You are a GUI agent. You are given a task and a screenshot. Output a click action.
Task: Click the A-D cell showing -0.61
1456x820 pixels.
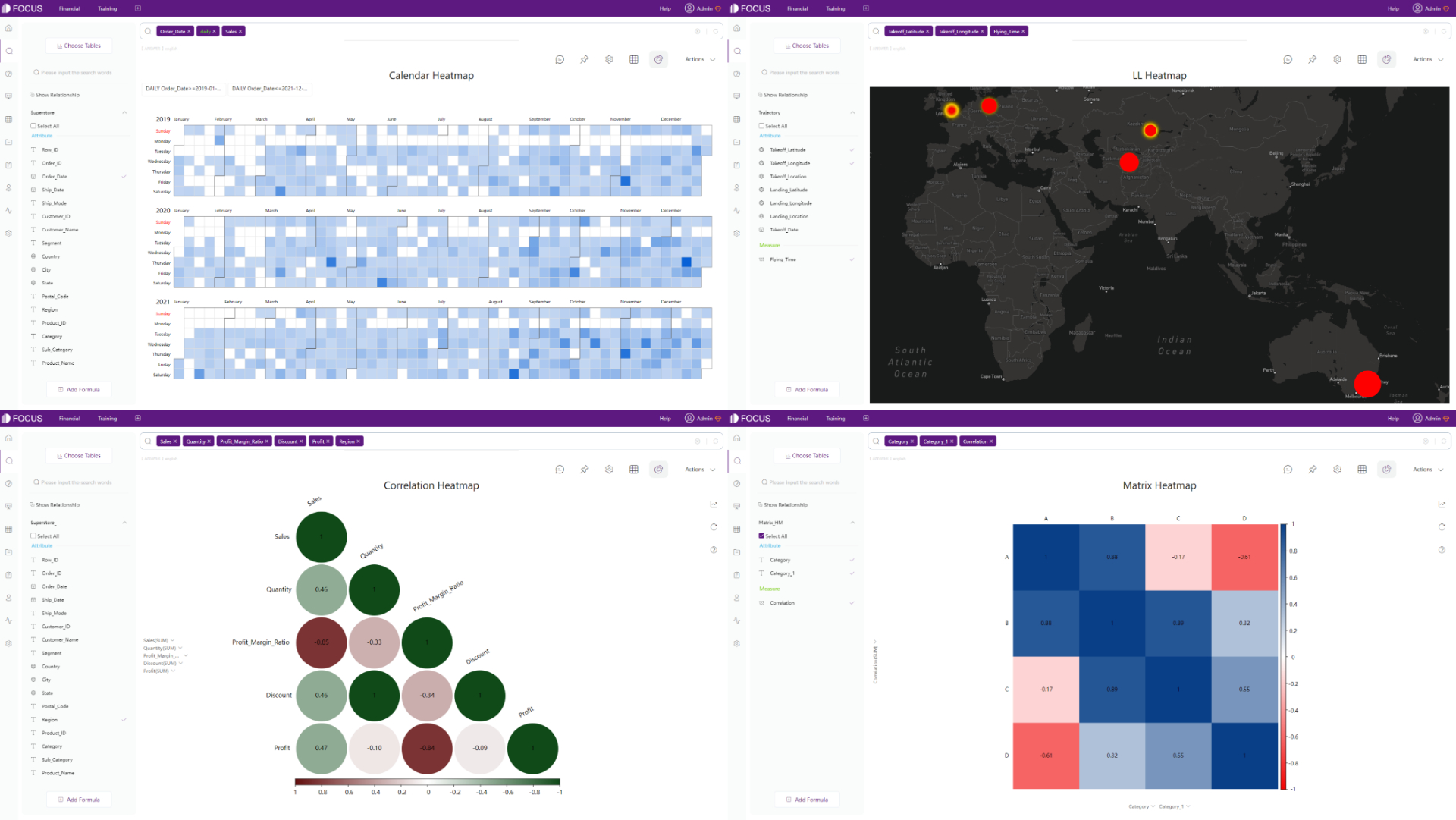pos(1244,557)
